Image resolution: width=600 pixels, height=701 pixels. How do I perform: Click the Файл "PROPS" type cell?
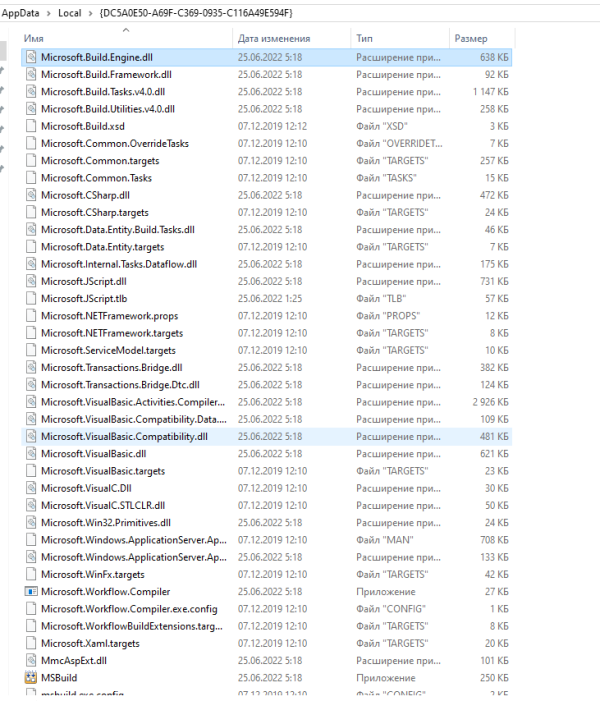click(x=388, y=316)
